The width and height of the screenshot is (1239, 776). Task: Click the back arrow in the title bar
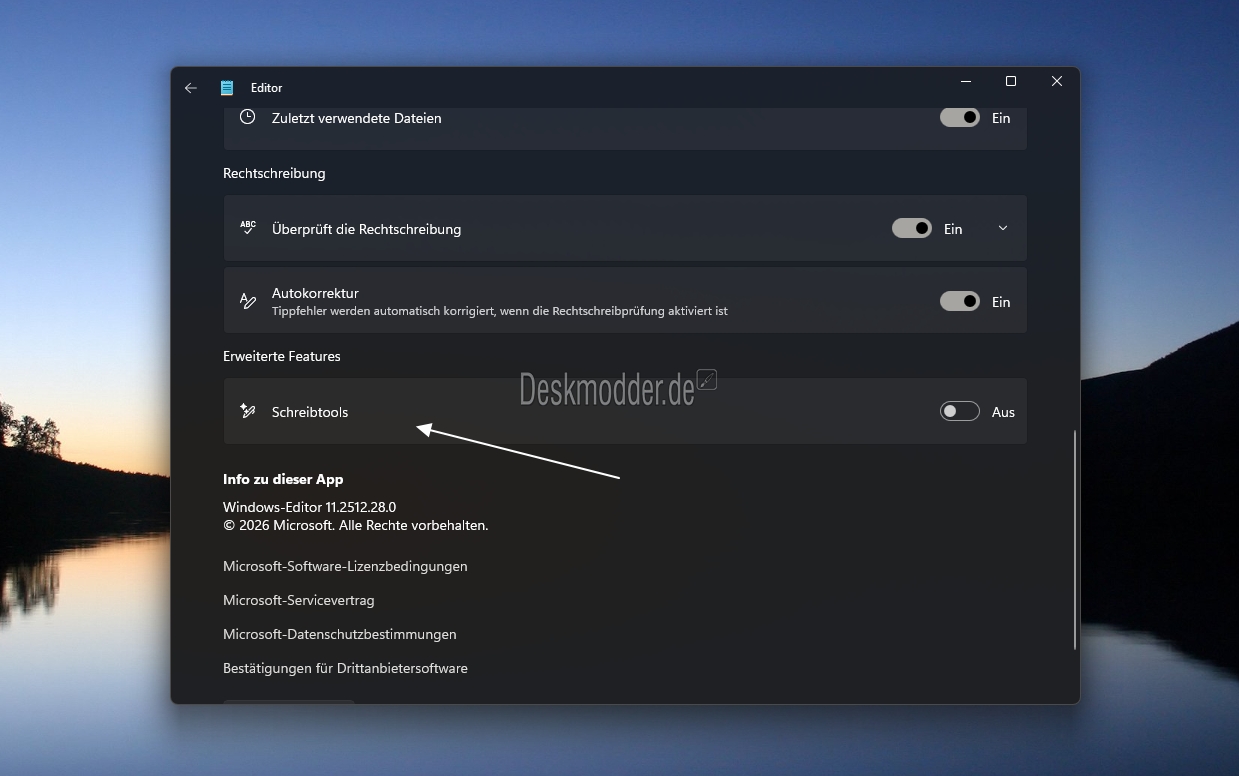pos(191,88)
